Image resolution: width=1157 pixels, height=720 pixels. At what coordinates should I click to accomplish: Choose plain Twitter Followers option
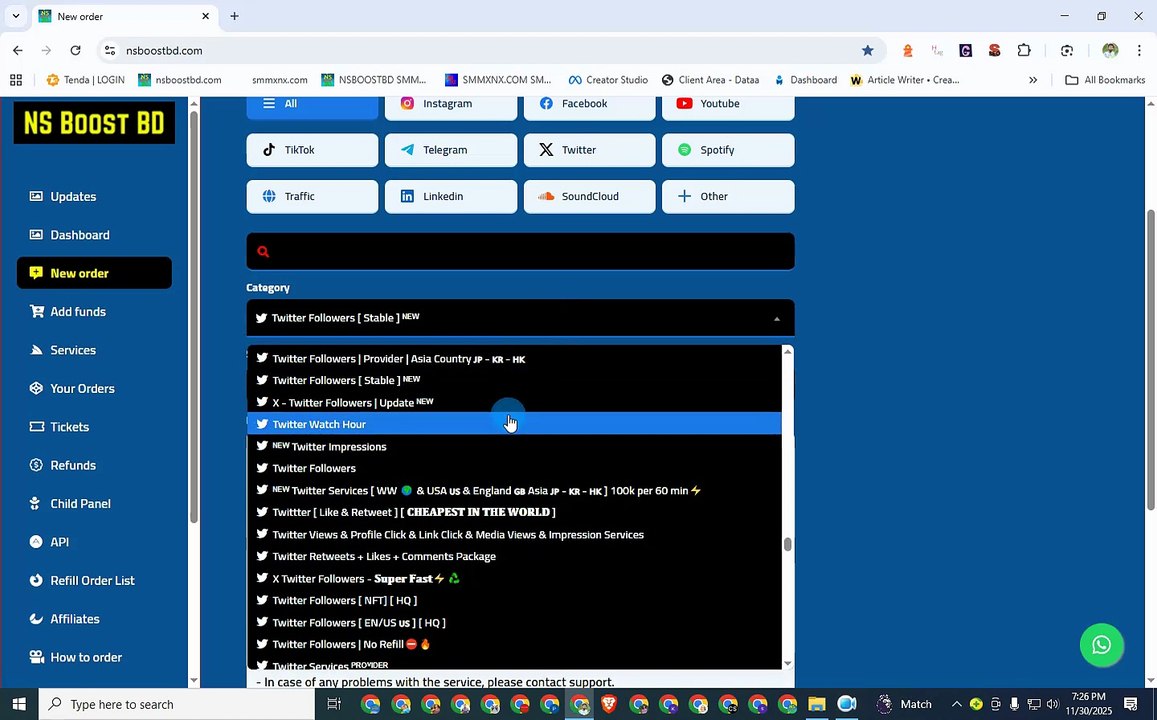click(x=514, y=468)
